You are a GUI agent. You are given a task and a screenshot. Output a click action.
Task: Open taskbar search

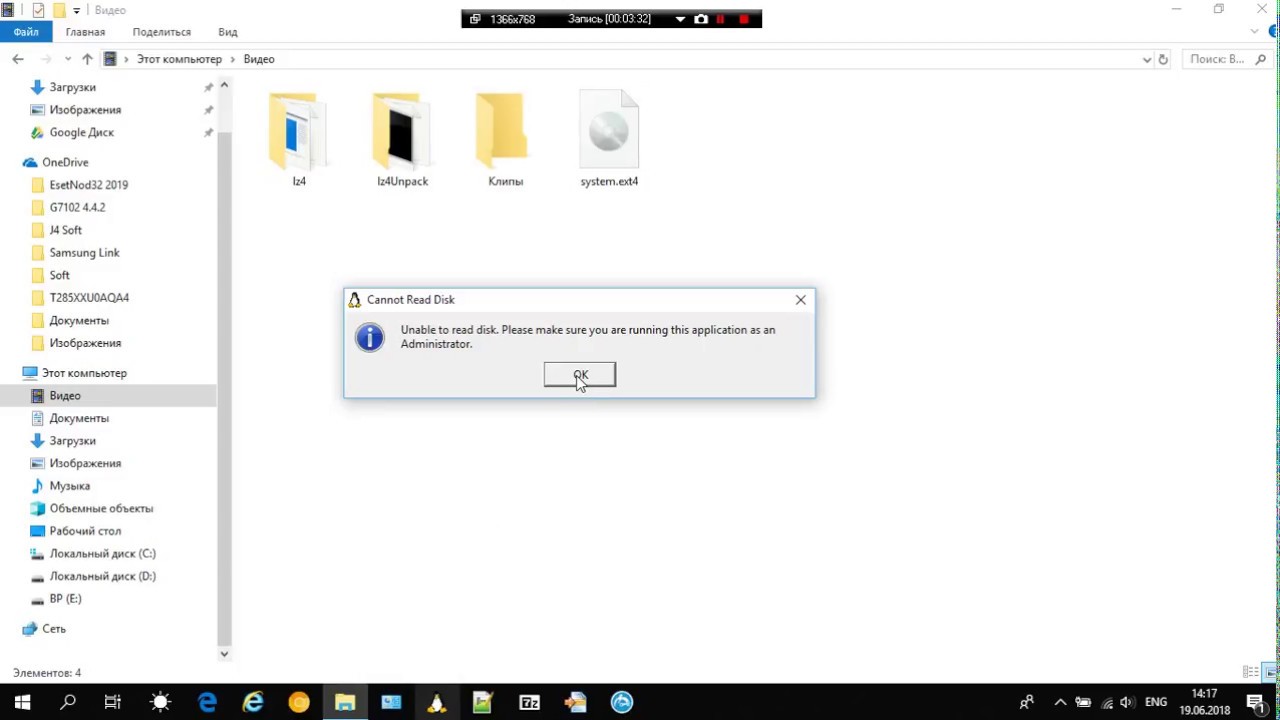pos(68,702)
